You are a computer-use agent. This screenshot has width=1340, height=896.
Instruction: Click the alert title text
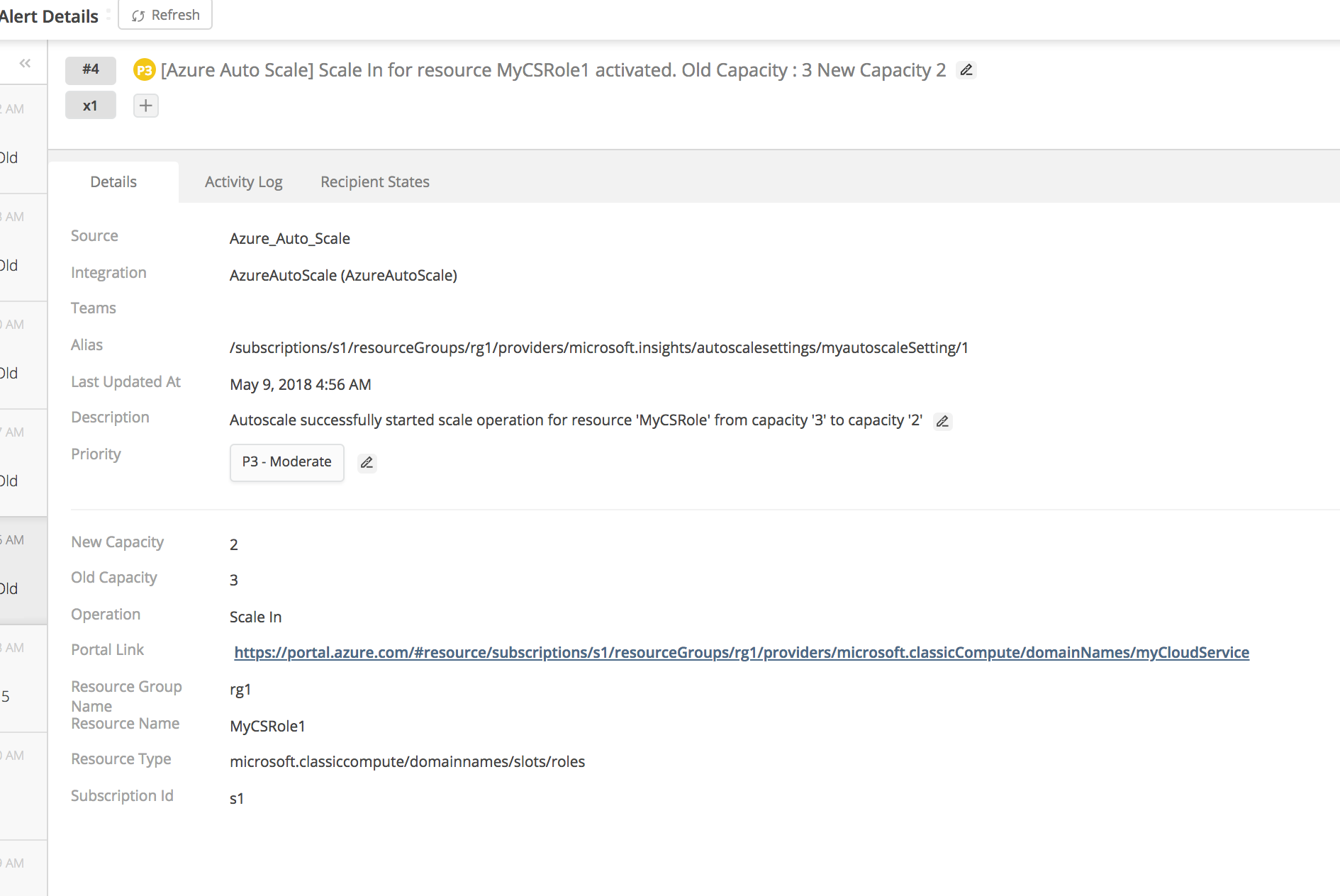point(554,70)
